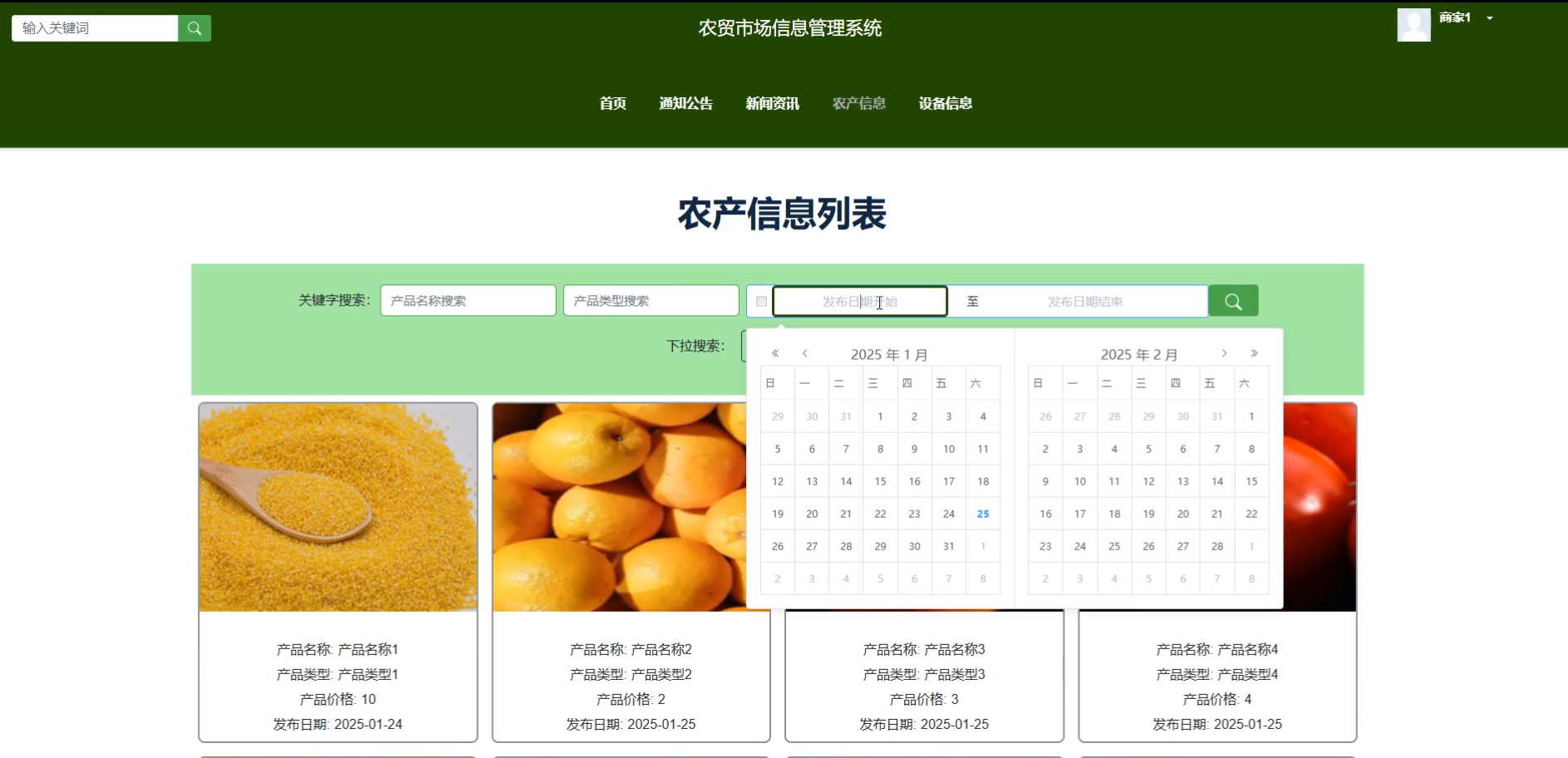Open the 设备信息 navigation item

click(x=945, y=104)
